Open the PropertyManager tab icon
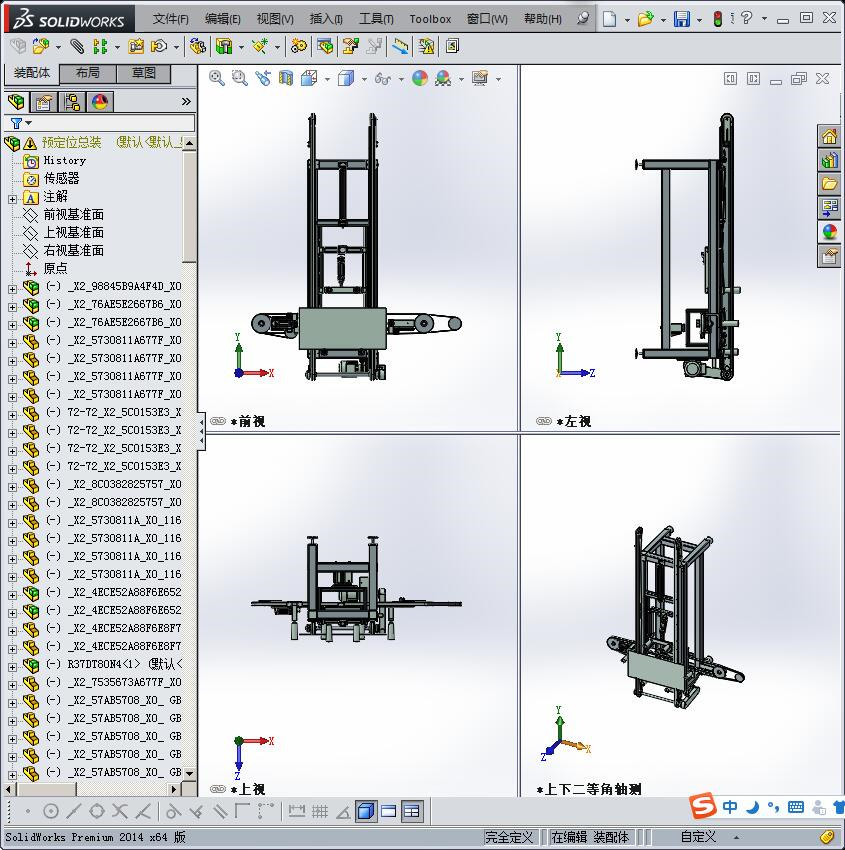 (44, 102)
